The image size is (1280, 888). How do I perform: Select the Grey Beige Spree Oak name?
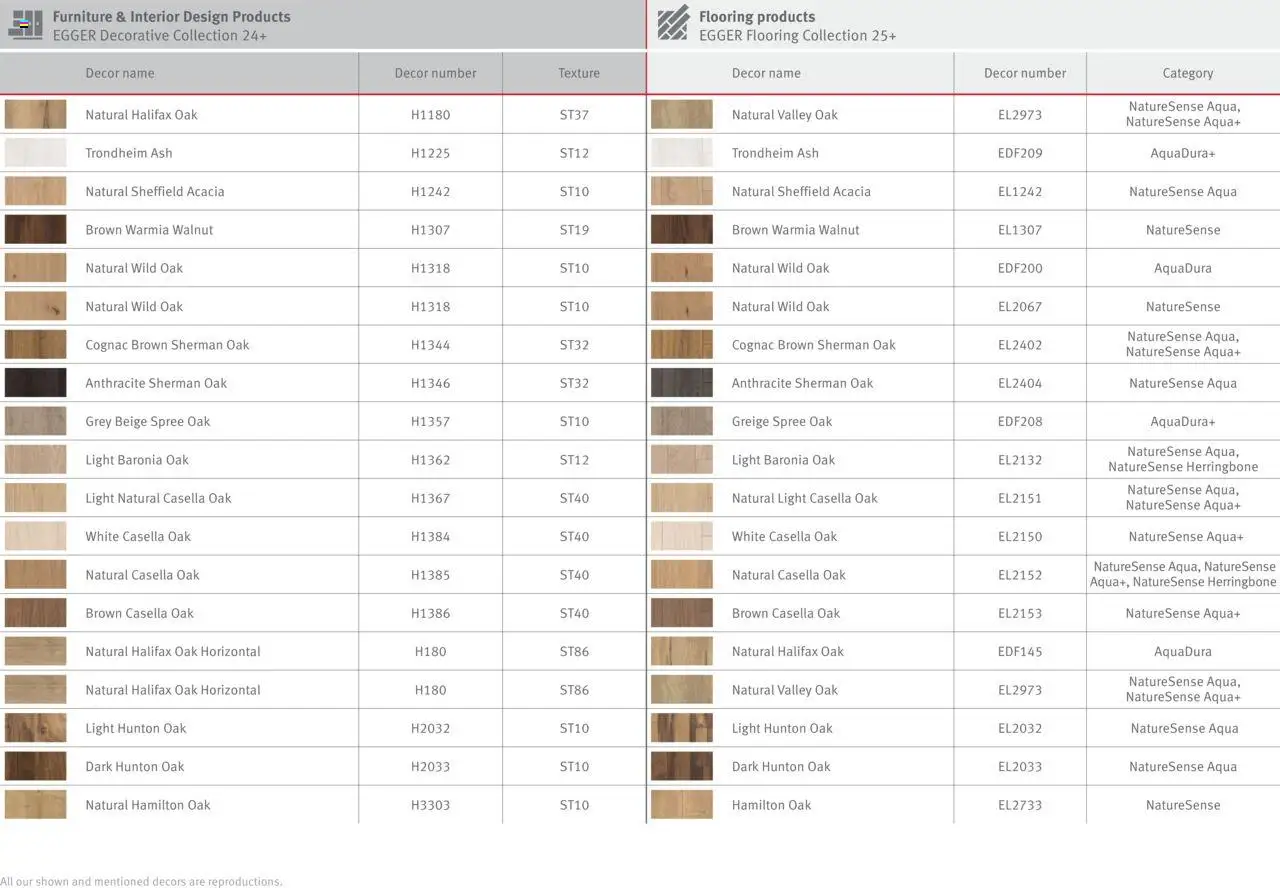pyautogui.click(x=147, y=422)
